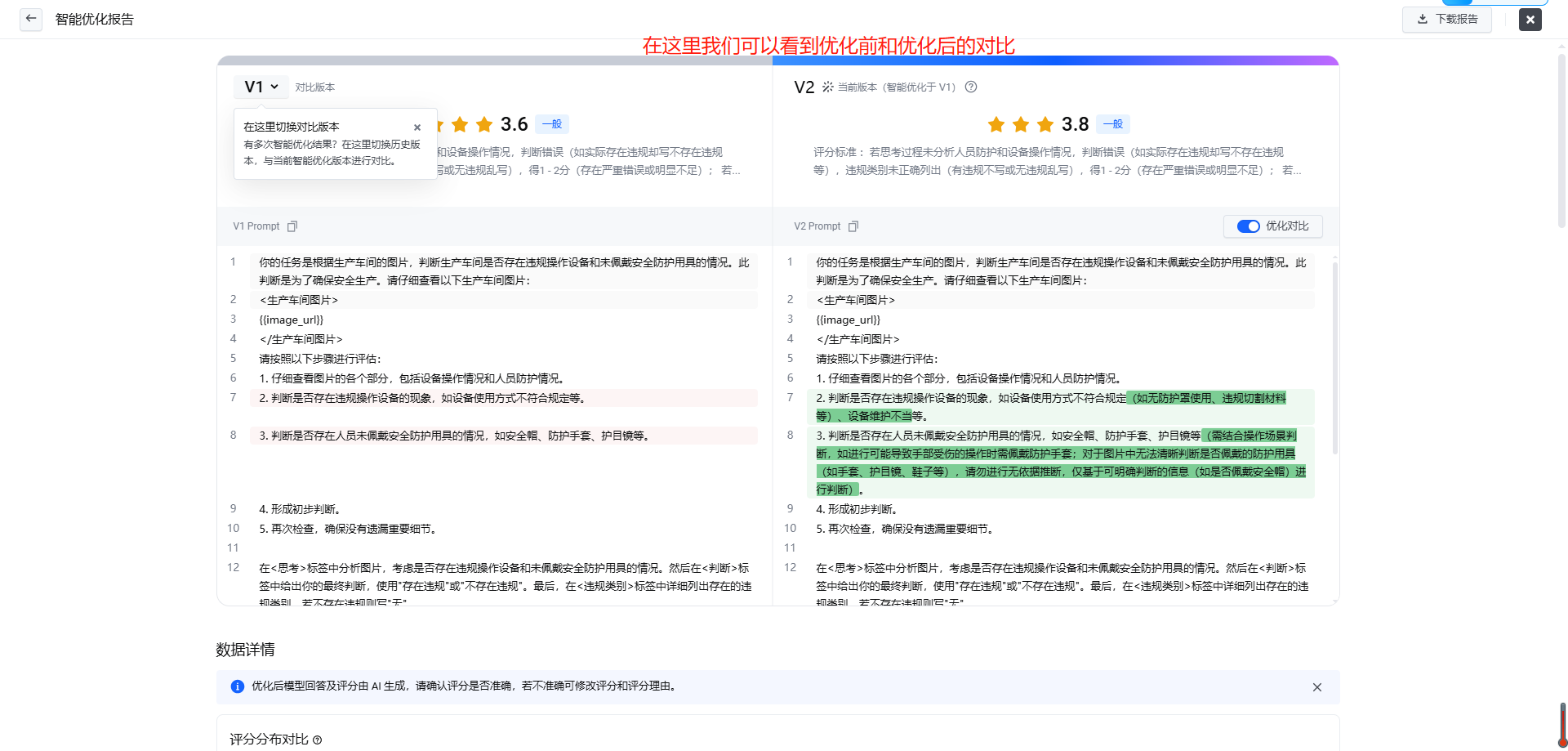Click "5. 再次检查" line in V2 Prompt
This screenshot has width=1568, height=751.
905,529
